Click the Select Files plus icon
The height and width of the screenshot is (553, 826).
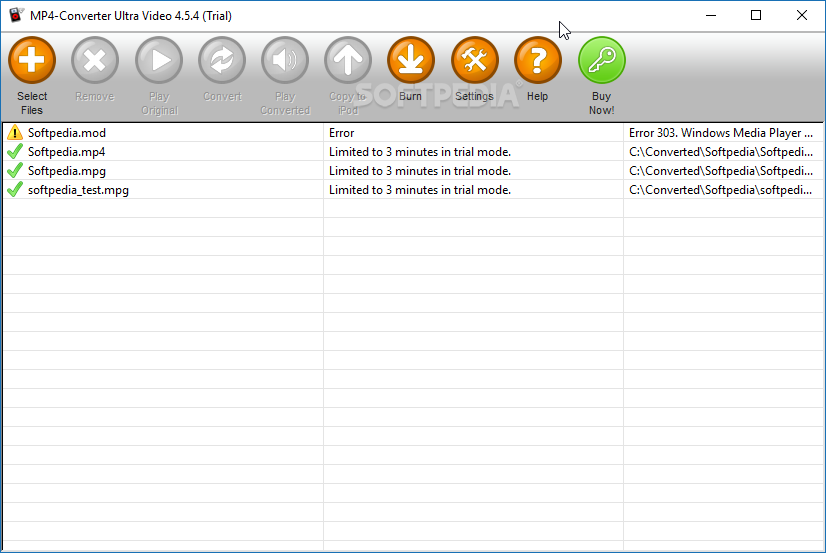32,60
